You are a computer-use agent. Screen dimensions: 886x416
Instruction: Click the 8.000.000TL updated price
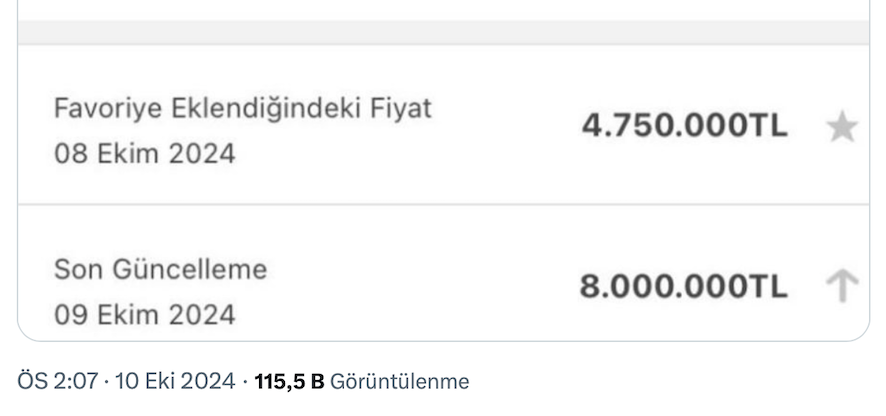684,287
